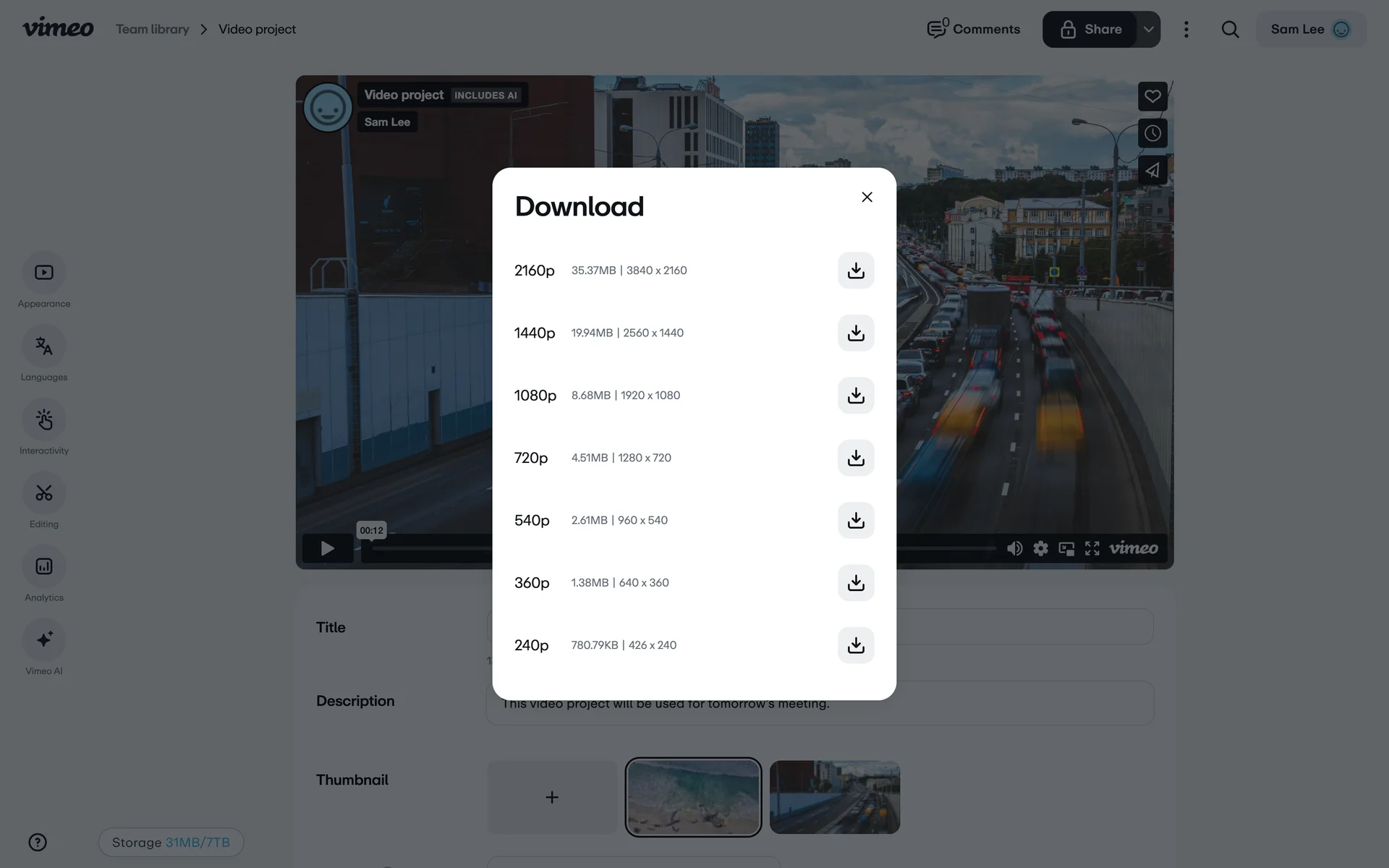1389x868 pixels.
Task: Download the 2160p version
Action: pos(856,271)
